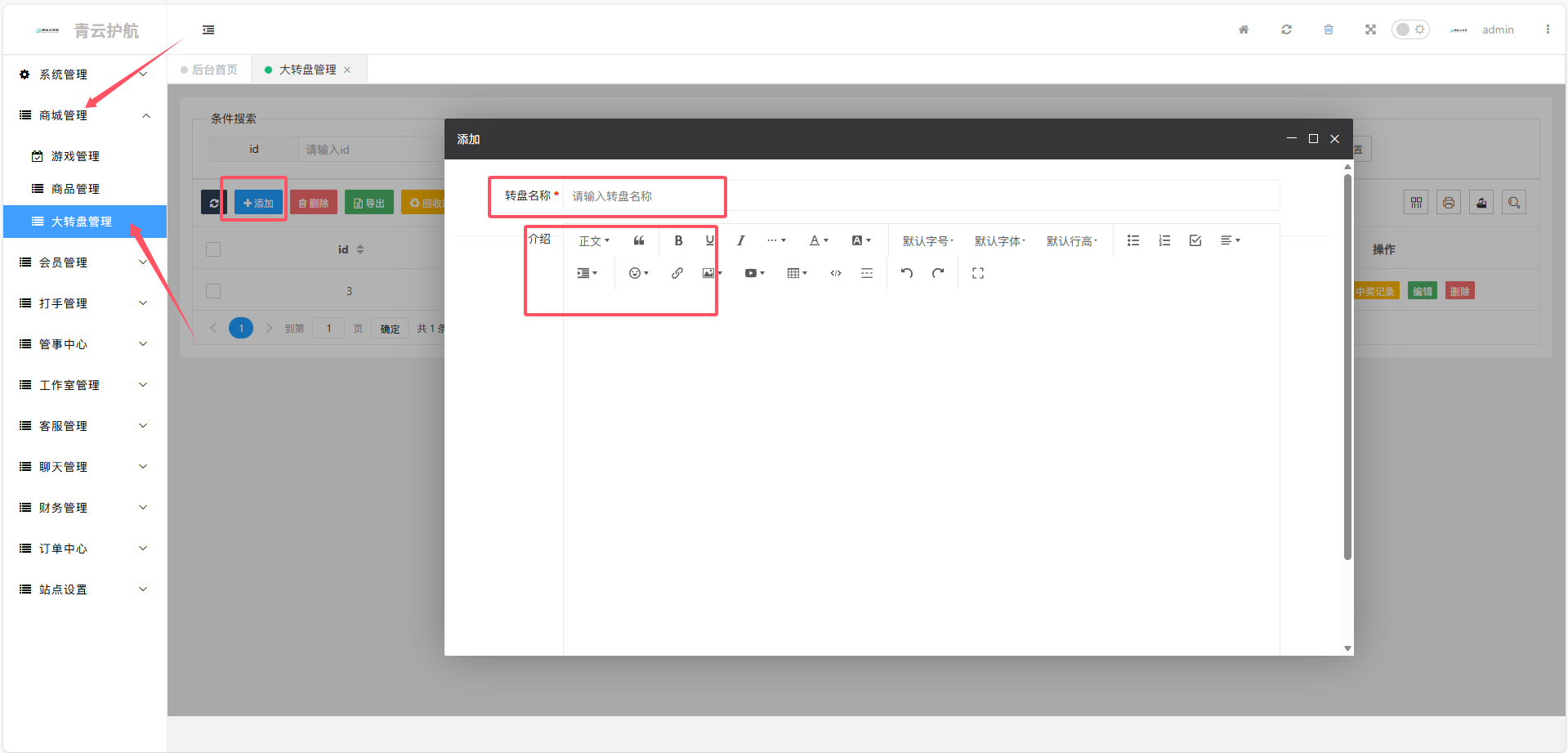This screenshot has height=753, width=1568.
Task: Click the blockquote icon in editor
Action: pyautogui.click(x=639, y=240)
